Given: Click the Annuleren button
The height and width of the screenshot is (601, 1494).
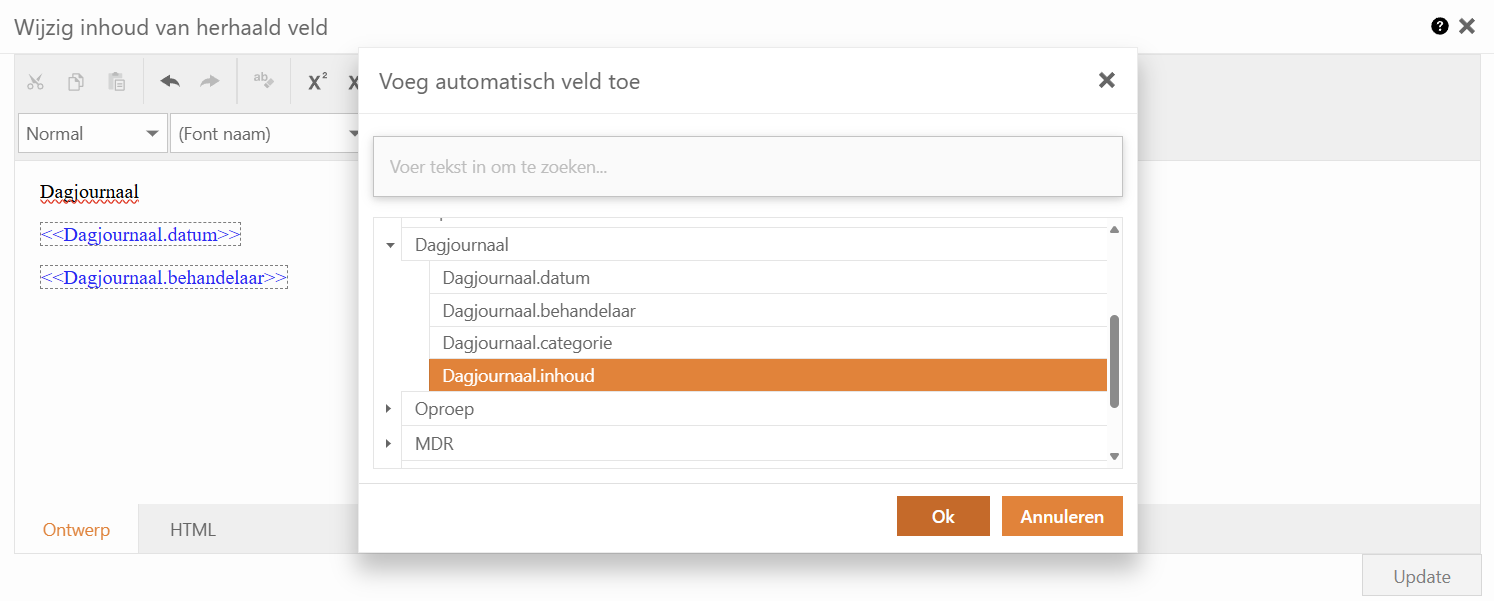Looking at the screenshot, I should [1062, 516].
